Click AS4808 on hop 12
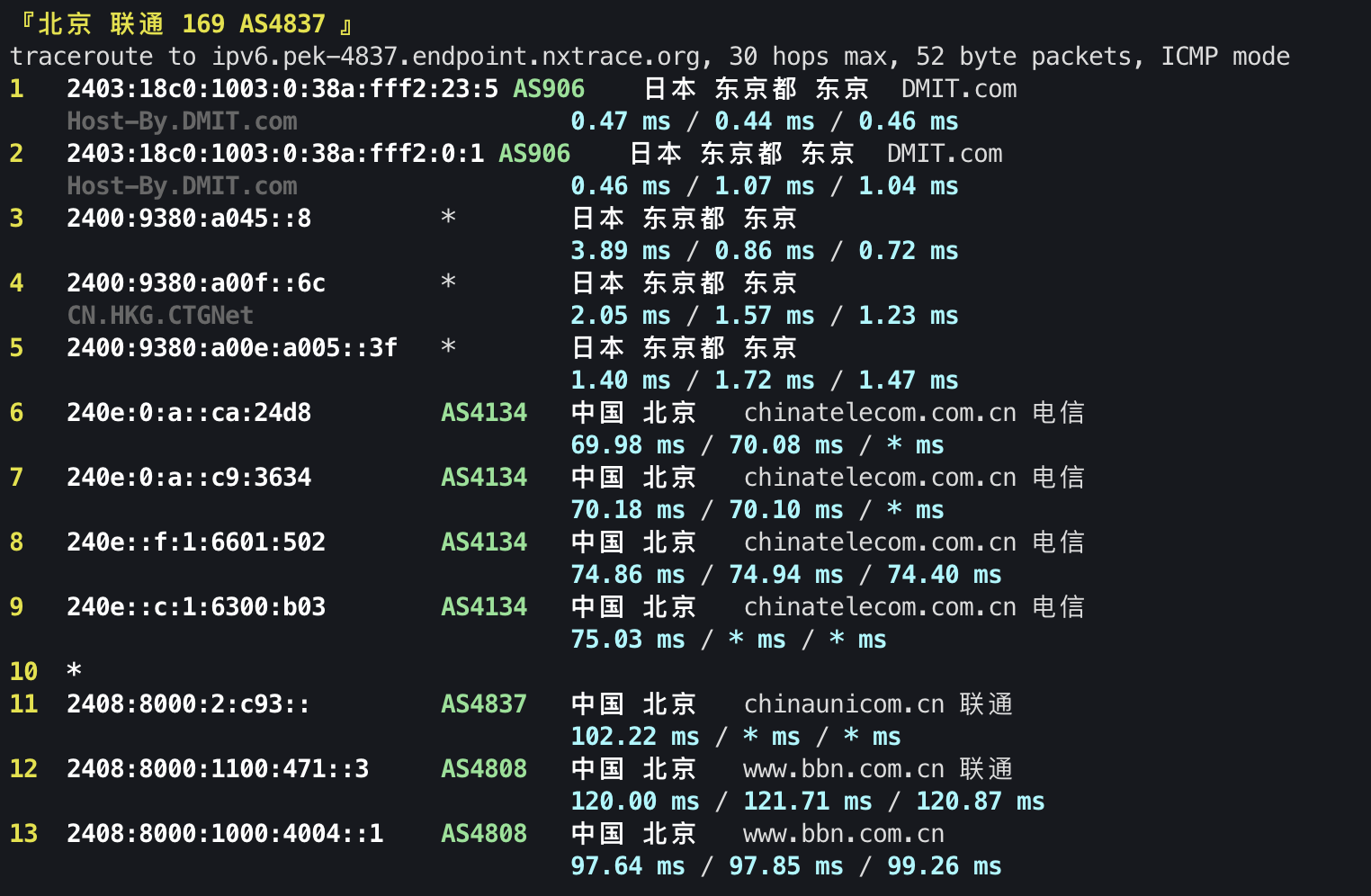 click(x=483, y=768)
